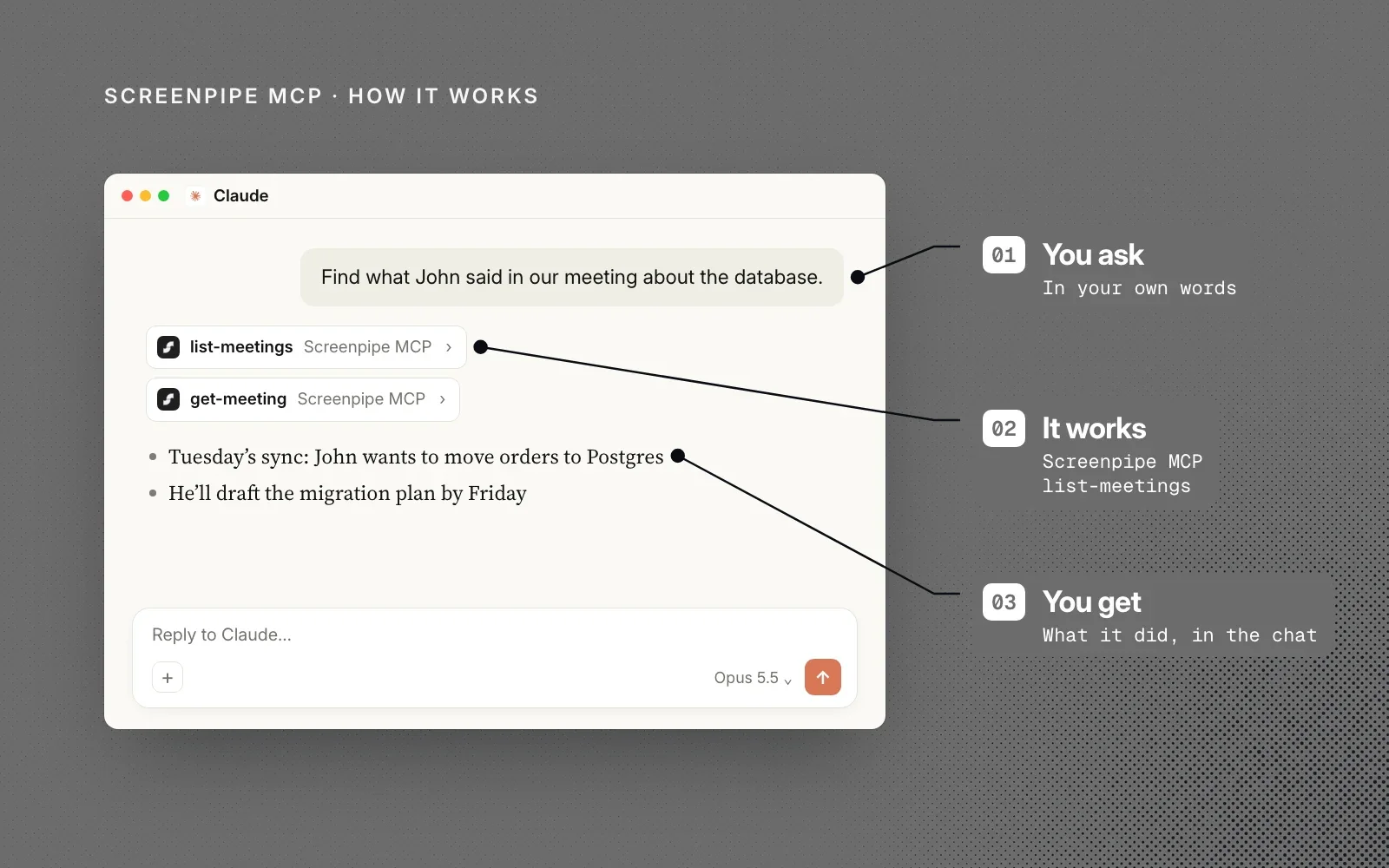
Task: Click the "In your own words" caption
Action: coord(1139,288)
